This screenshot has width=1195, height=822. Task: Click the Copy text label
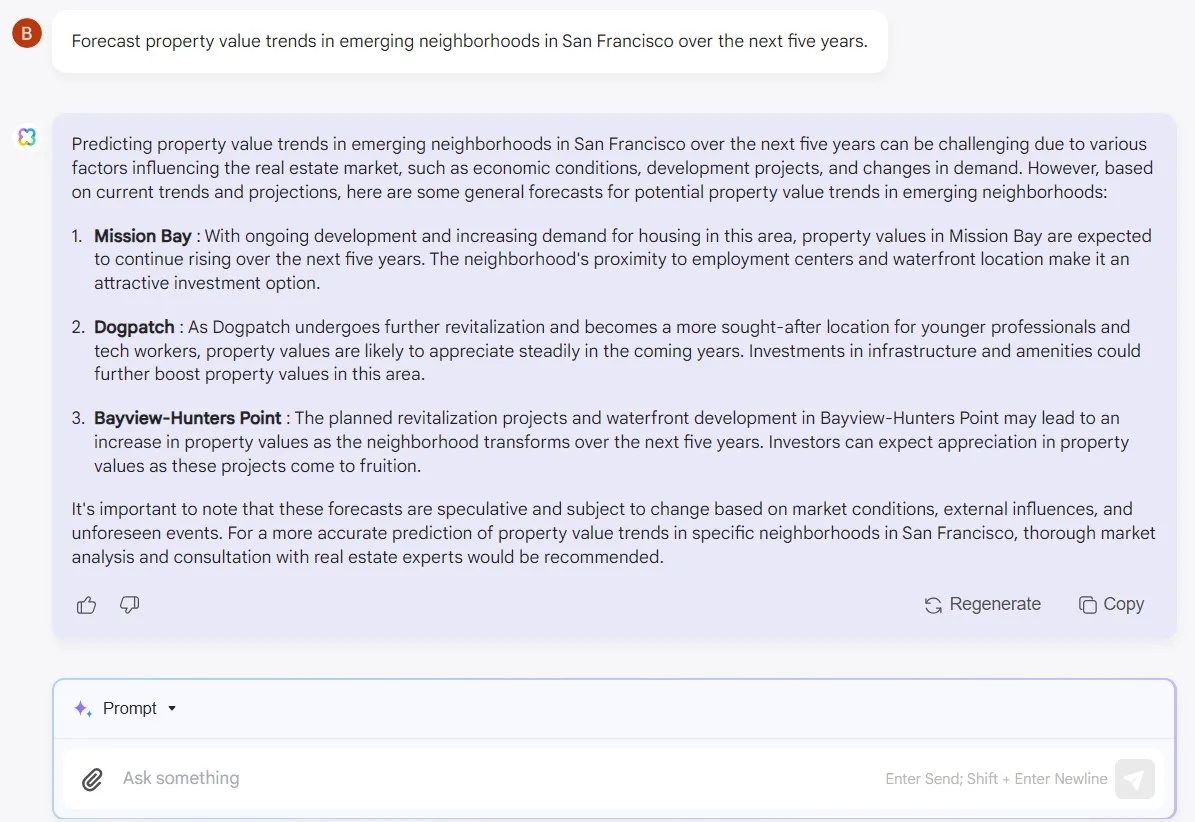tap(1123, 604)
